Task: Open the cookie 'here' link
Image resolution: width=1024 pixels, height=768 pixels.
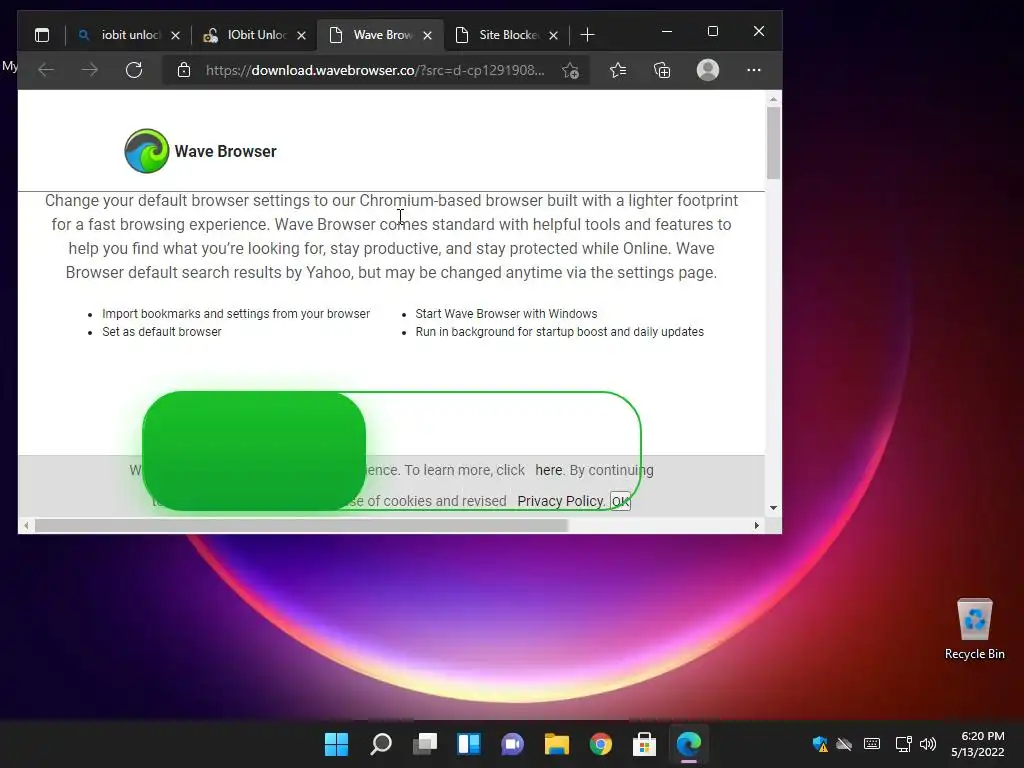Action: tap(549, 470)
